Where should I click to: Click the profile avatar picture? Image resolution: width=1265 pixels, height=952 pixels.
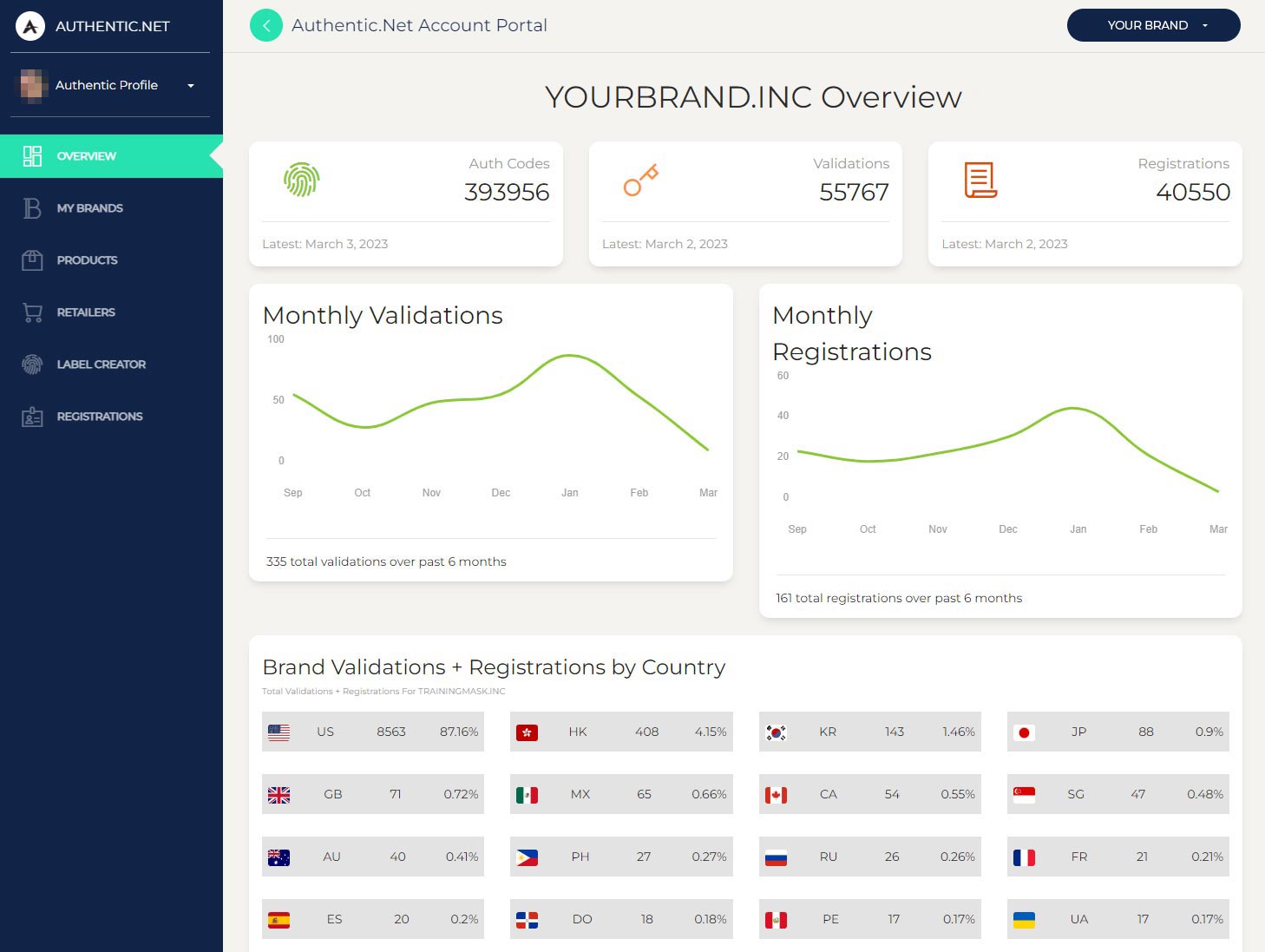[33, 85]
